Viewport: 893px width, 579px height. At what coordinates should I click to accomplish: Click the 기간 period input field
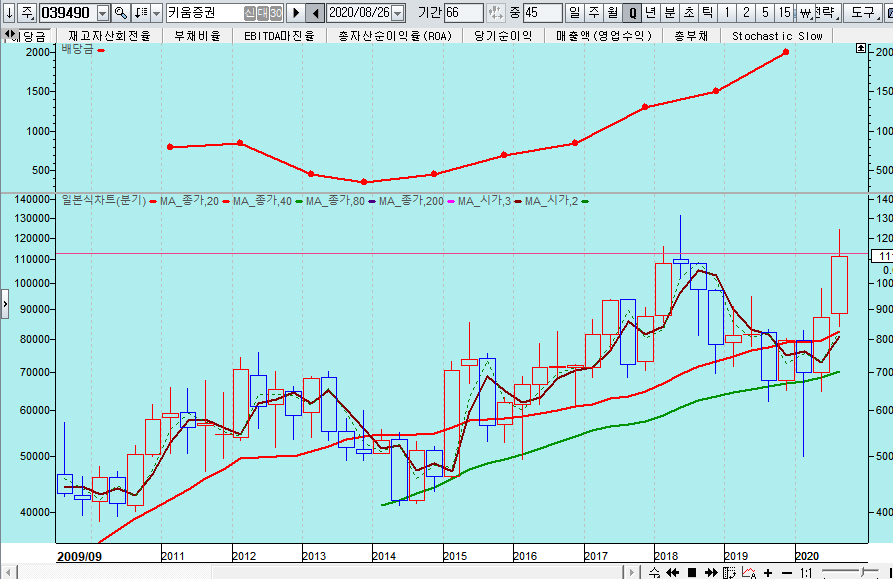point(463,13)
